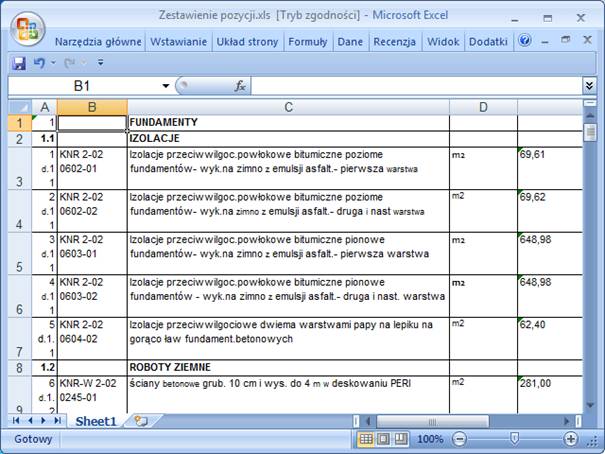This screenshot has width=605, height=454.
Task: Click the Save icon in quick access toolbar
Action: pyautogui.click(x=18, y=63)
